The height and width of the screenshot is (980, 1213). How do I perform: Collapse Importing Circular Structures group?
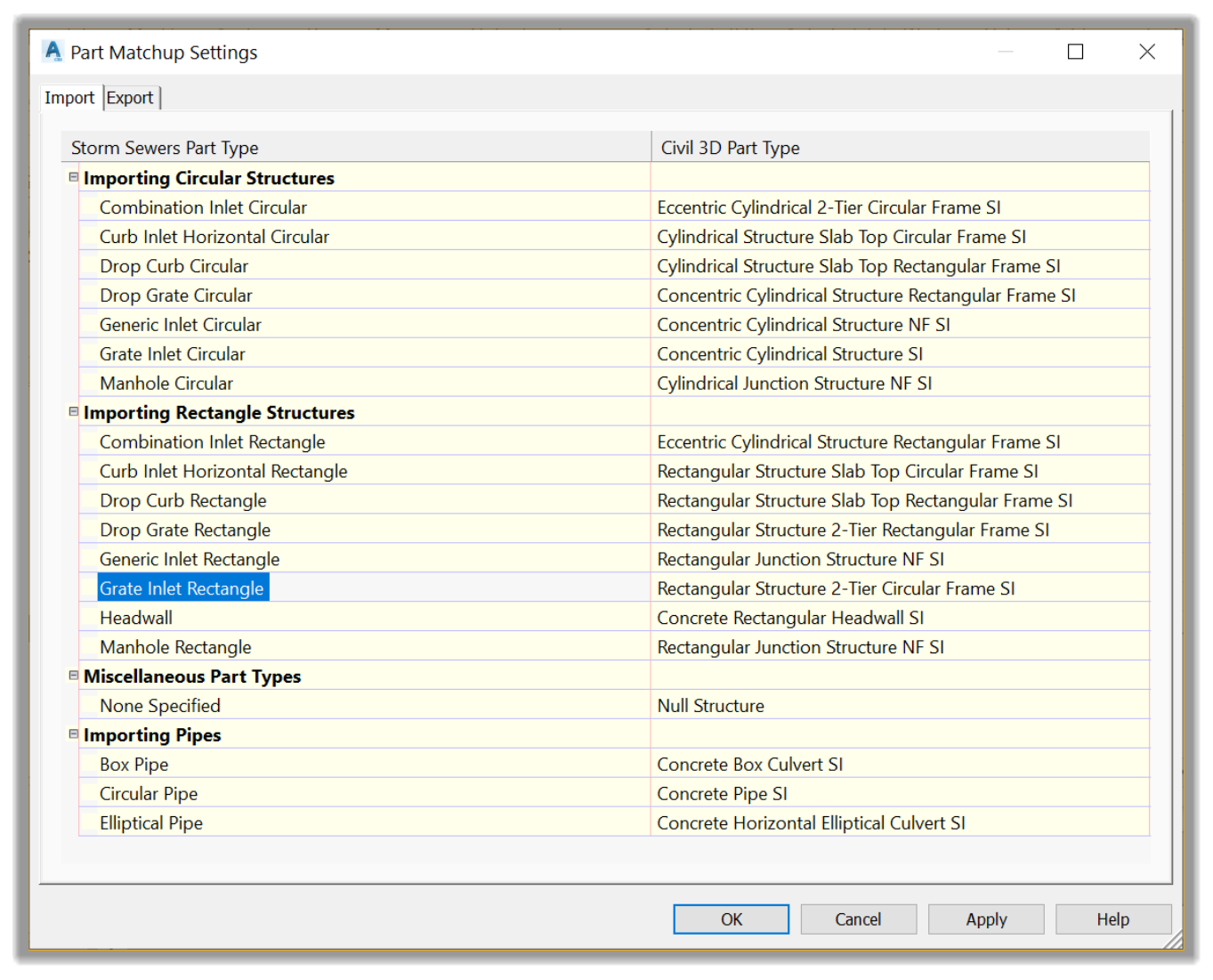[x=74, y=177]
